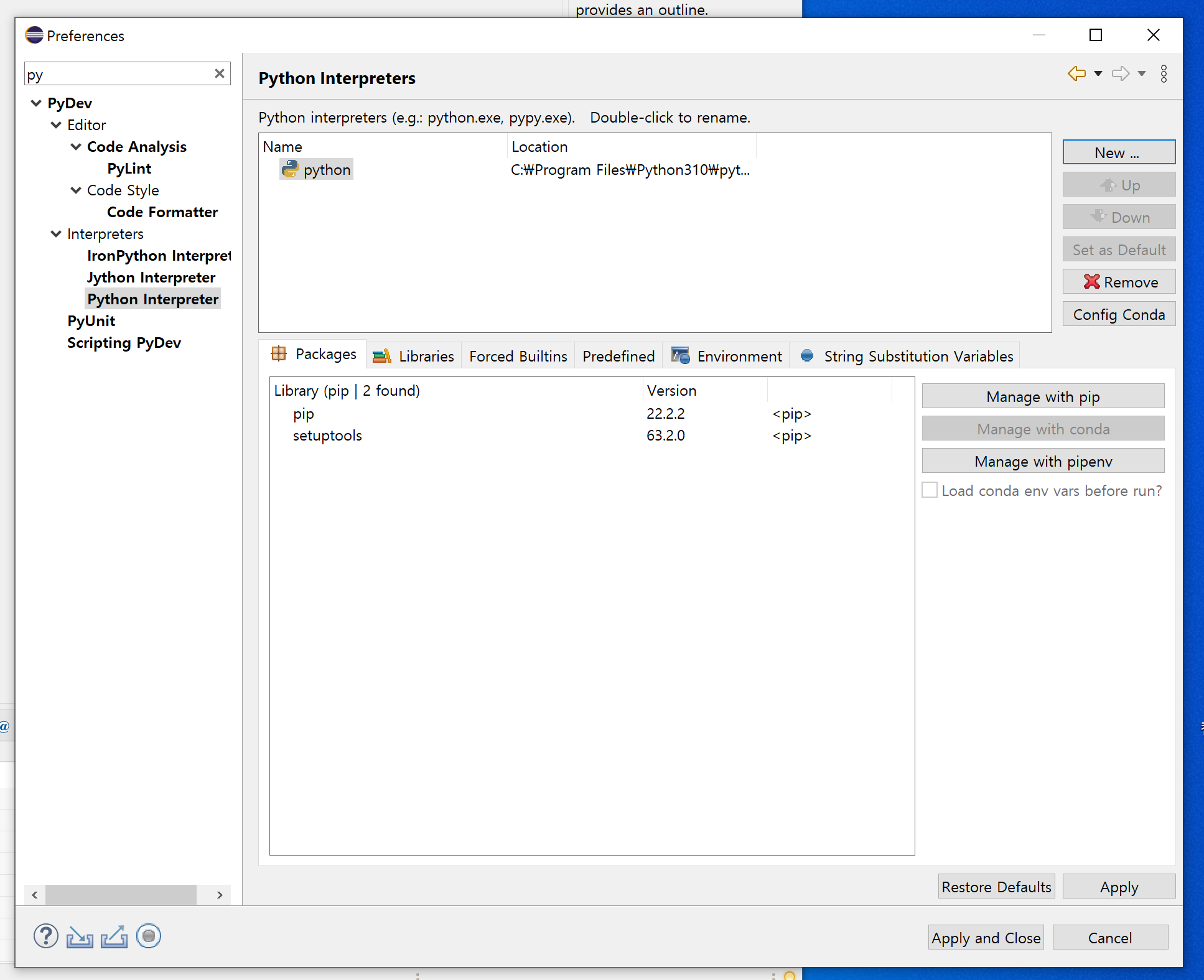Open the three-dot view menu icon
Image resolution: width=1204 pixels, height=980 pixels.
(x=1164, y=73)
